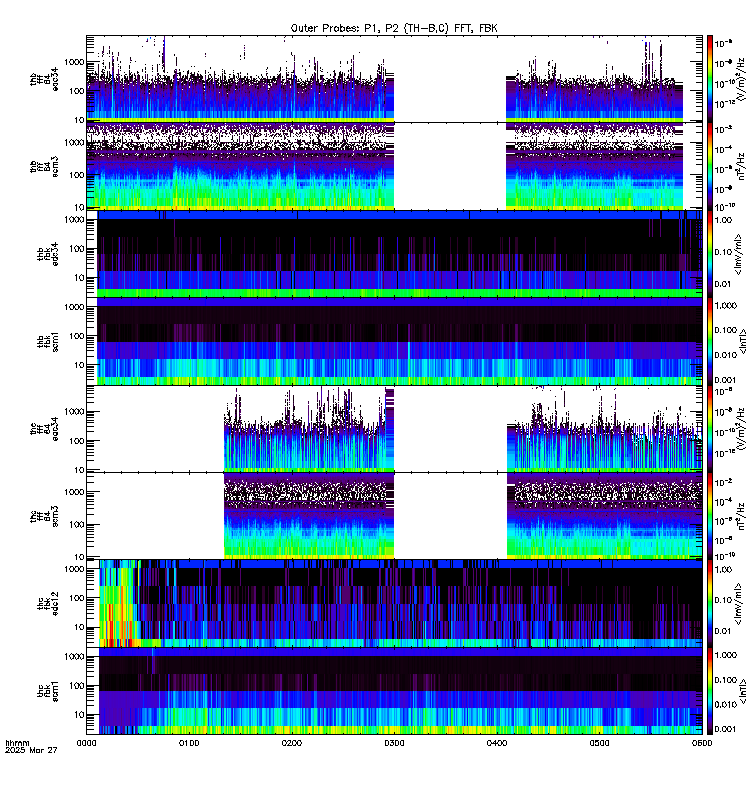Click the '10' y-axis tick of thc fbk scm1 panel
Screen dimensions: 750x800
[79, 714]
